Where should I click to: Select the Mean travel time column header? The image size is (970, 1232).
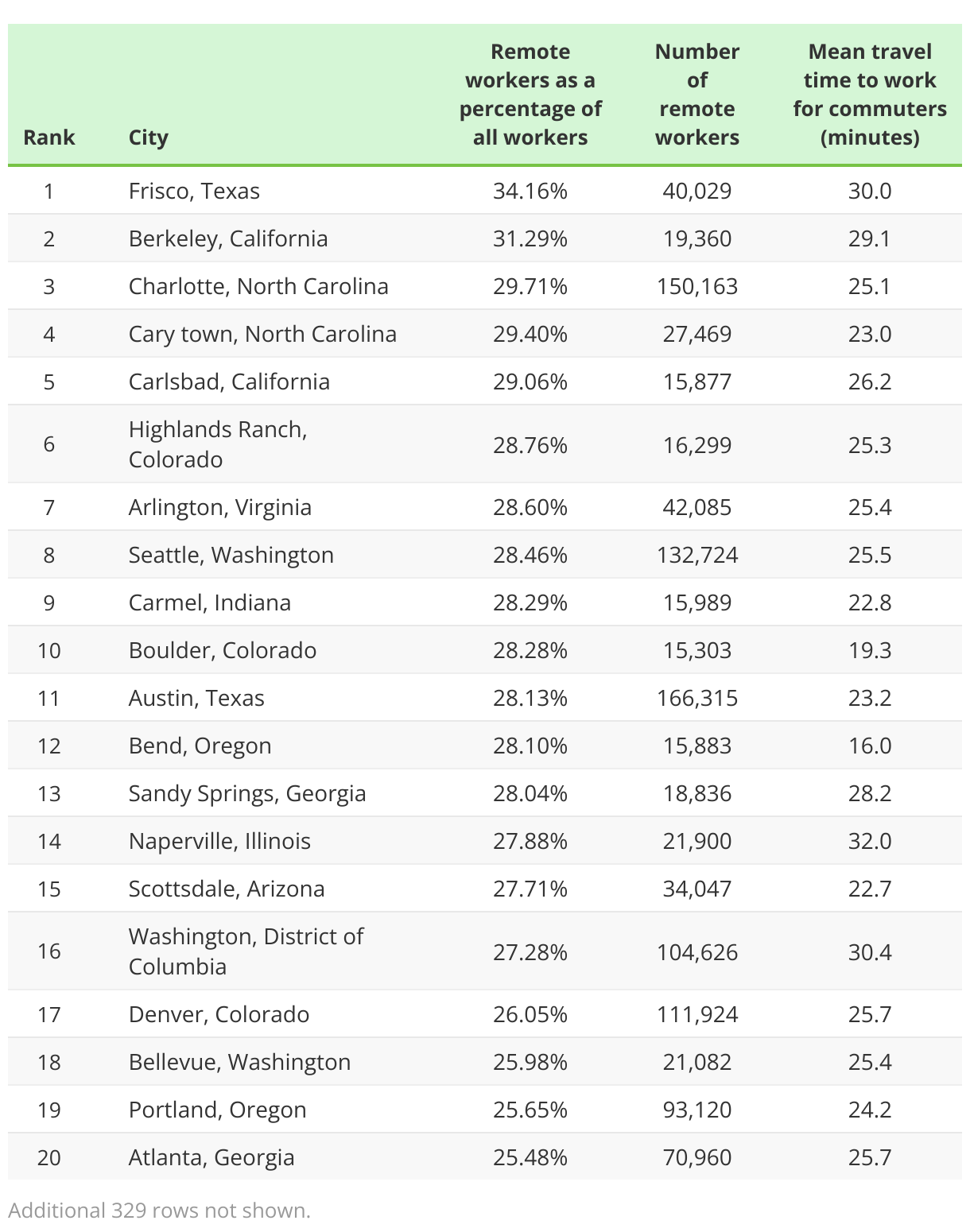[x=870, y=95]
